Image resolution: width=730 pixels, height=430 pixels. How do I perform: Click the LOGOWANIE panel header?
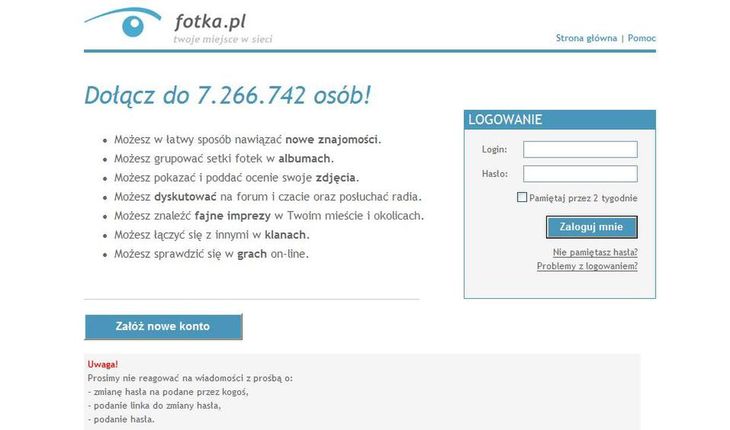pyautogui.click(x=560, y=120)
